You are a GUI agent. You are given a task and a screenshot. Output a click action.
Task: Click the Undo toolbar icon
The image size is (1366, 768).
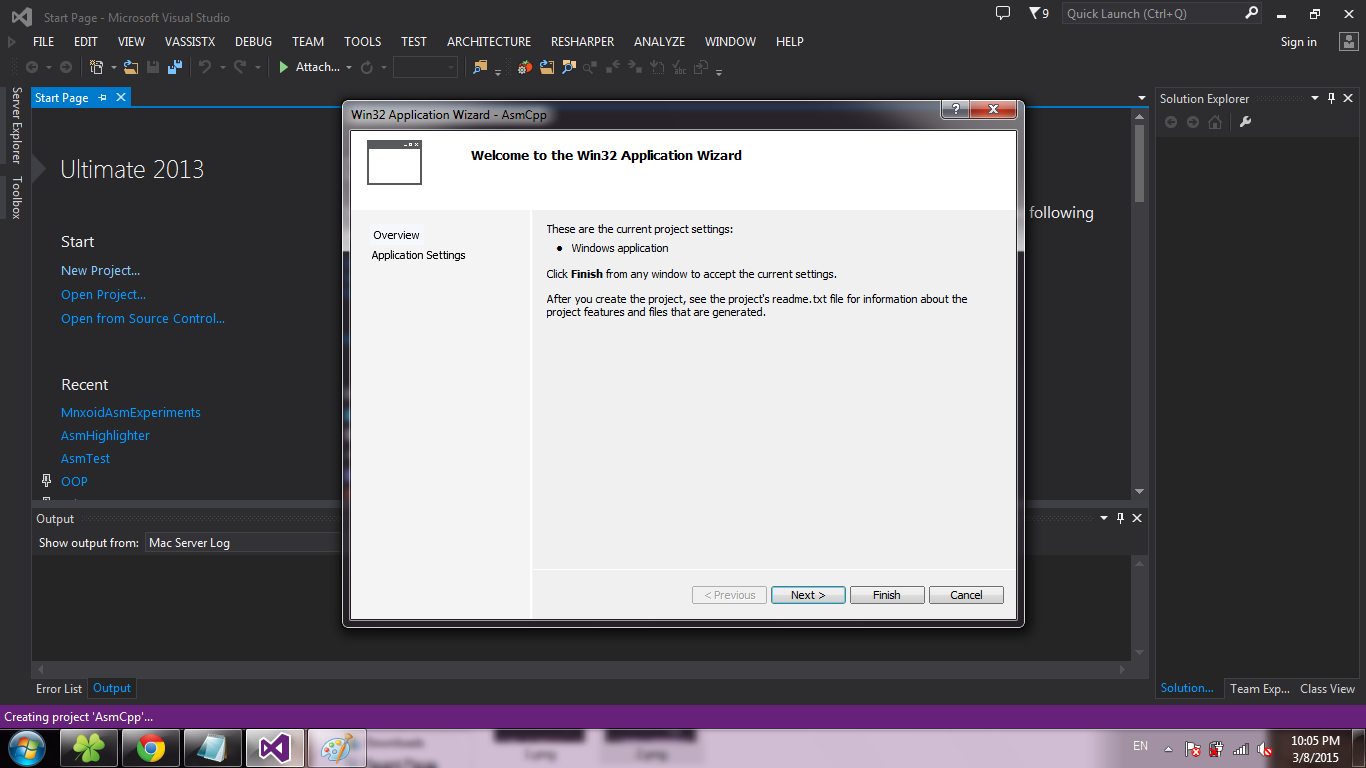pyautogui.click(x=205, y=67)
